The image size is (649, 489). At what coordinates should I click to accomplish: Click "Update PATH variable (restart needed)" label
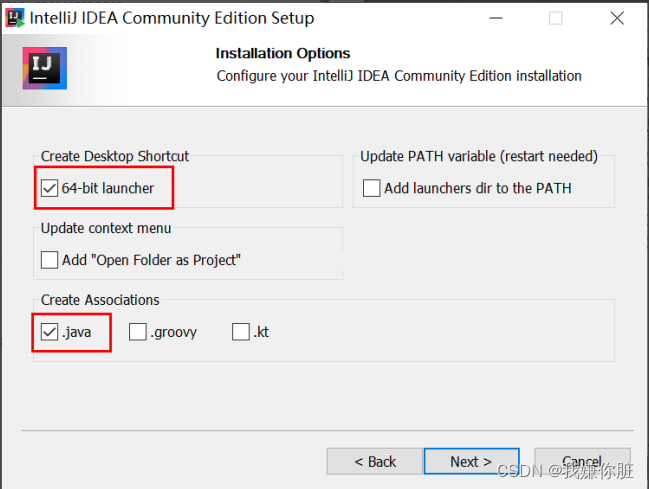[x=479, y=156]
